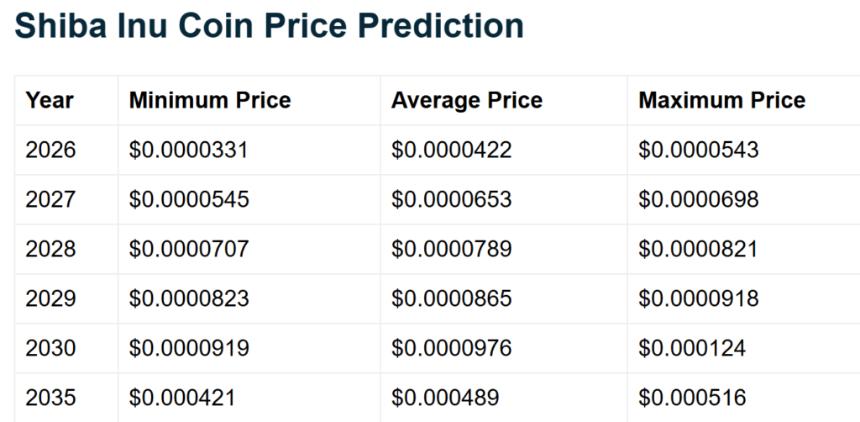Image resolution: width=860 pixels, height=422 pixels.
Task: Select the 2027 year cell
Action: tap(50, 200)
